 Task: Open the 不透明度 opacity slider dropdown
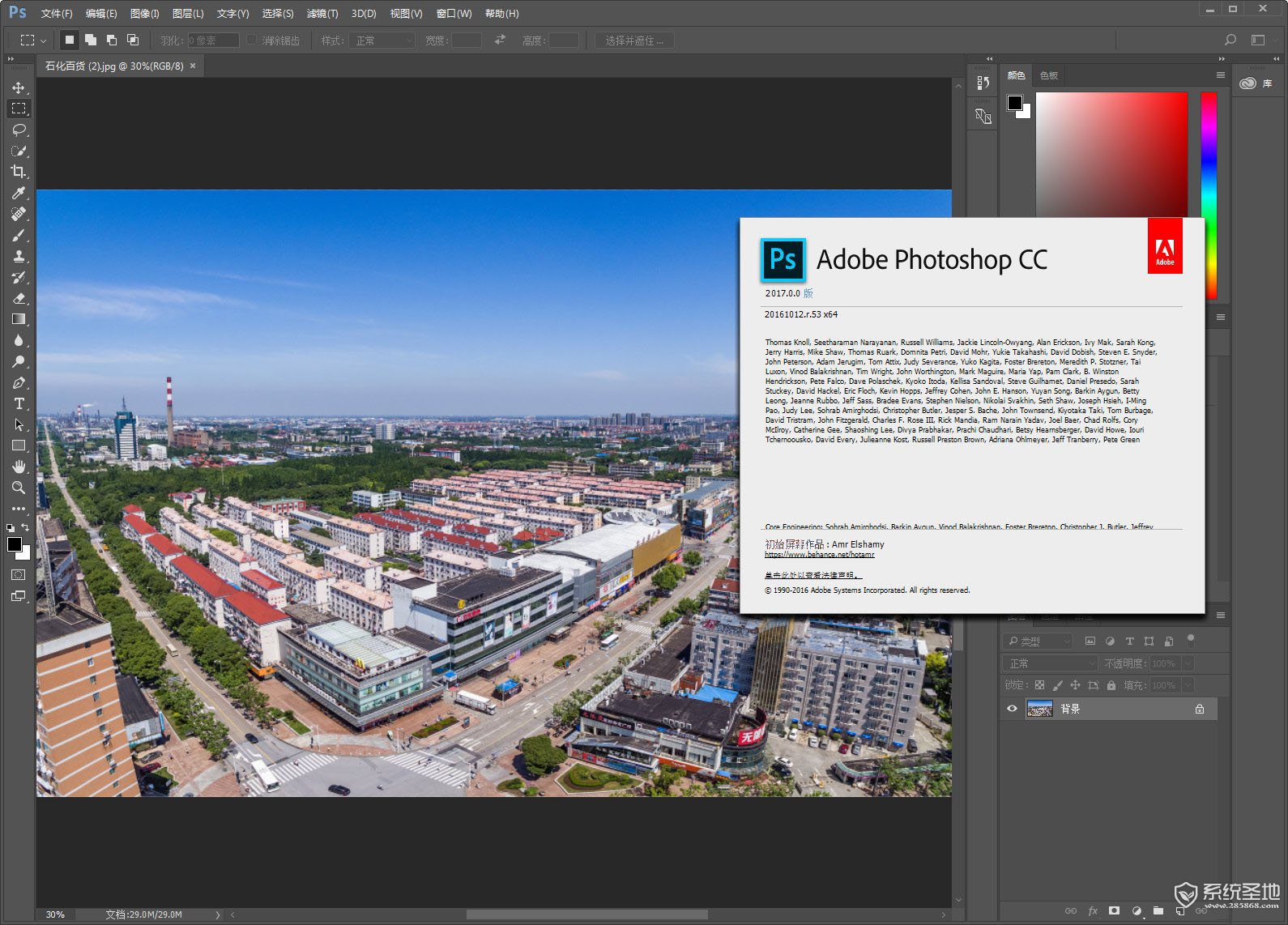point(1188,663)
